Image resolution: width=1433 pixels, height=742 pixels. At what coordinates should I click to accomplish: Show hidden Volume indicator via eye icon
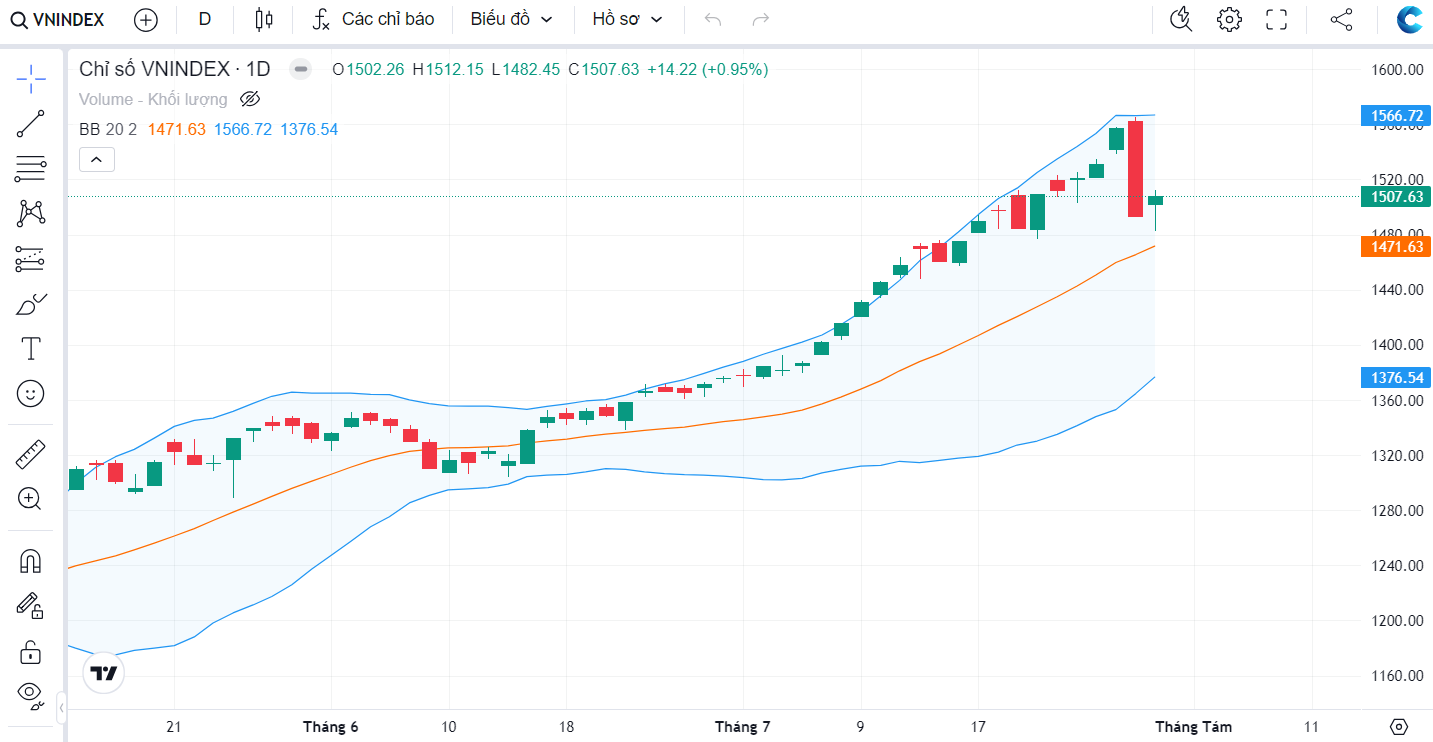click(x=250, y=99)
